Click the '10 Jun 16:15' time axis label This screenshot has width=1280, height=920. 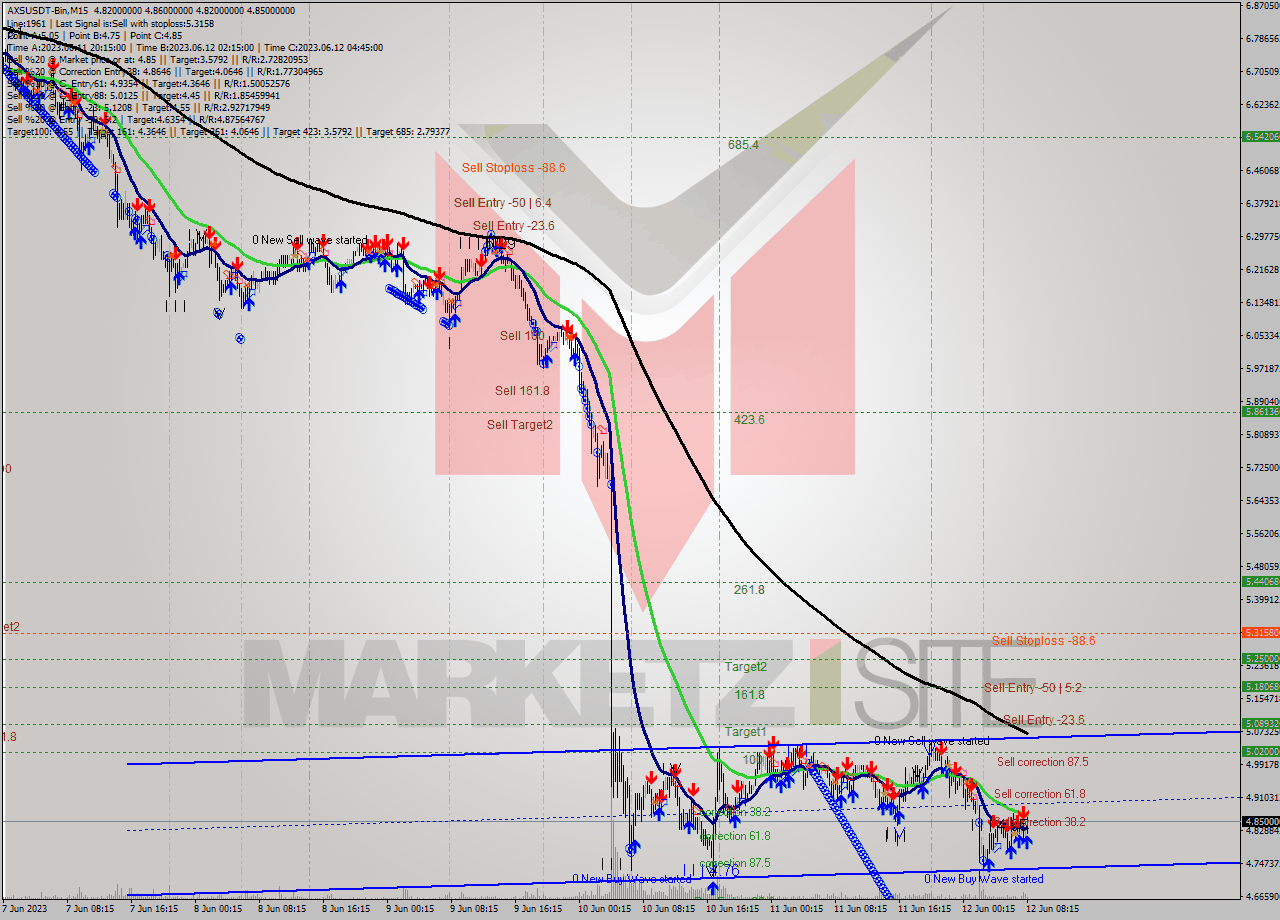(x=734, y=910)
